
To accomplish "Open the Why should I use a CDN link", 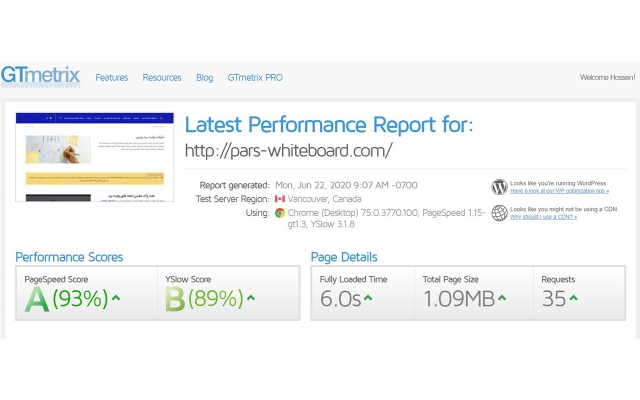I will click(543, 217).
